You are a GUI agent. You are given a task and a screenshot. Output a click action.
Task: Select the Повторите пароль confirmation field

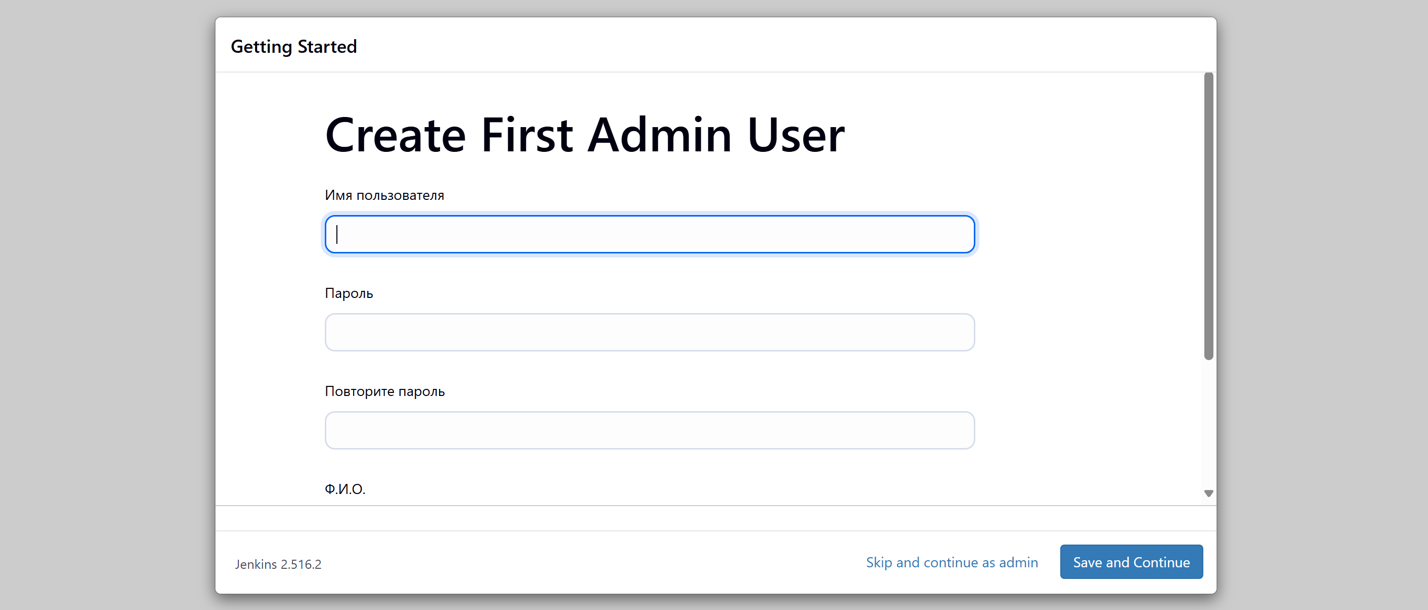(650, 431)
